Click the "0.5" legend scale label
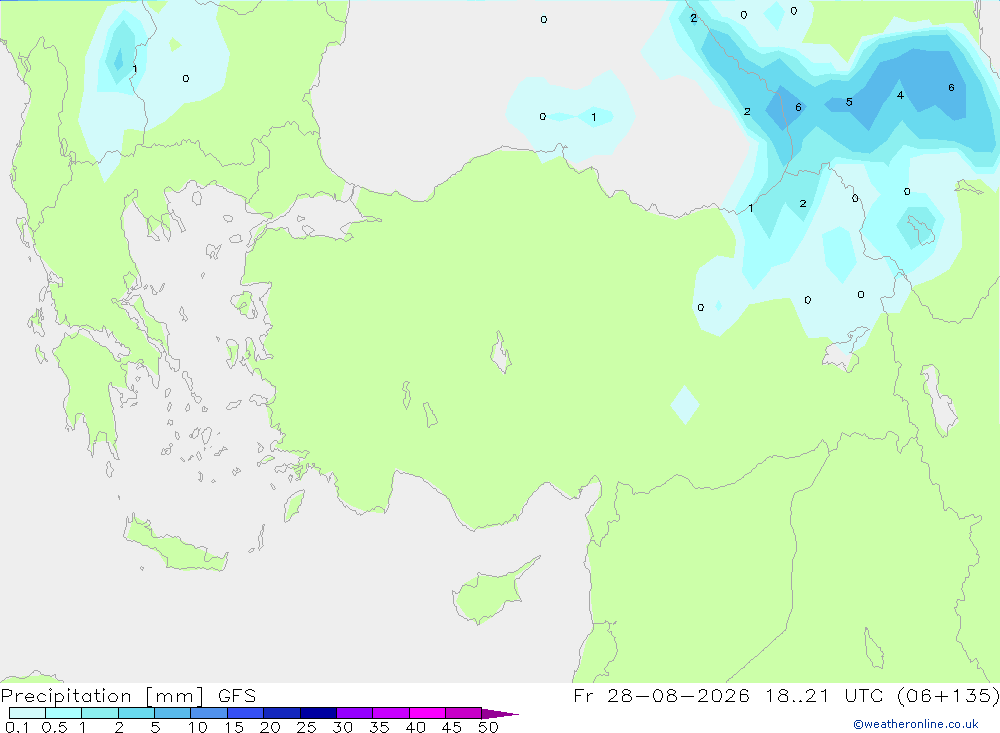Viewport: 1000px width, 733px height. coord(54,727)
